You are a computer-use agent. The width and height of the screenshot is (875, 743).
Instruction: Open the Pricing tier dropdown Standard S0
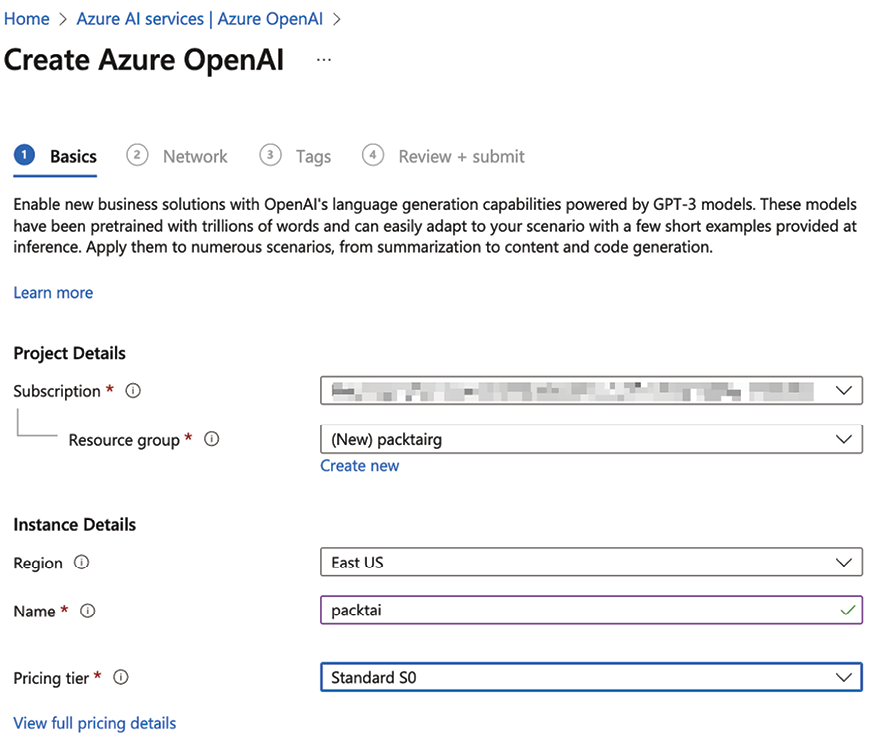point(592,678)
